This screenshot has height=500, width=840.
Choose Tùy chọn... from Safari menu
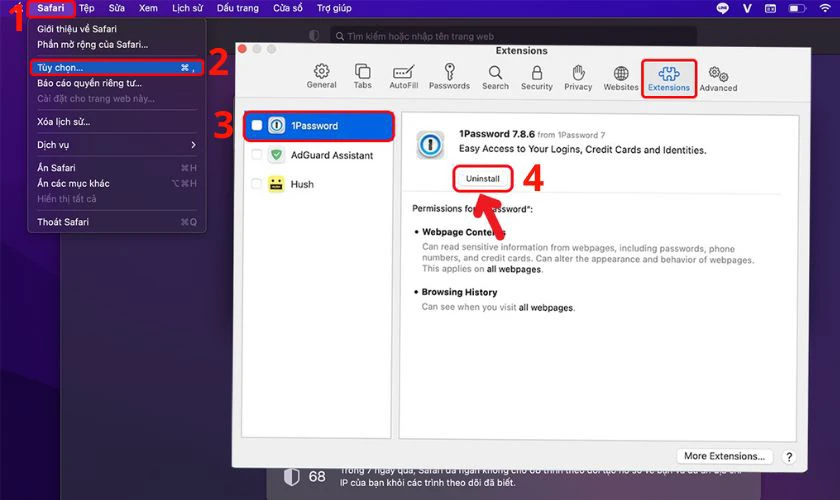(x=116, y=68)
